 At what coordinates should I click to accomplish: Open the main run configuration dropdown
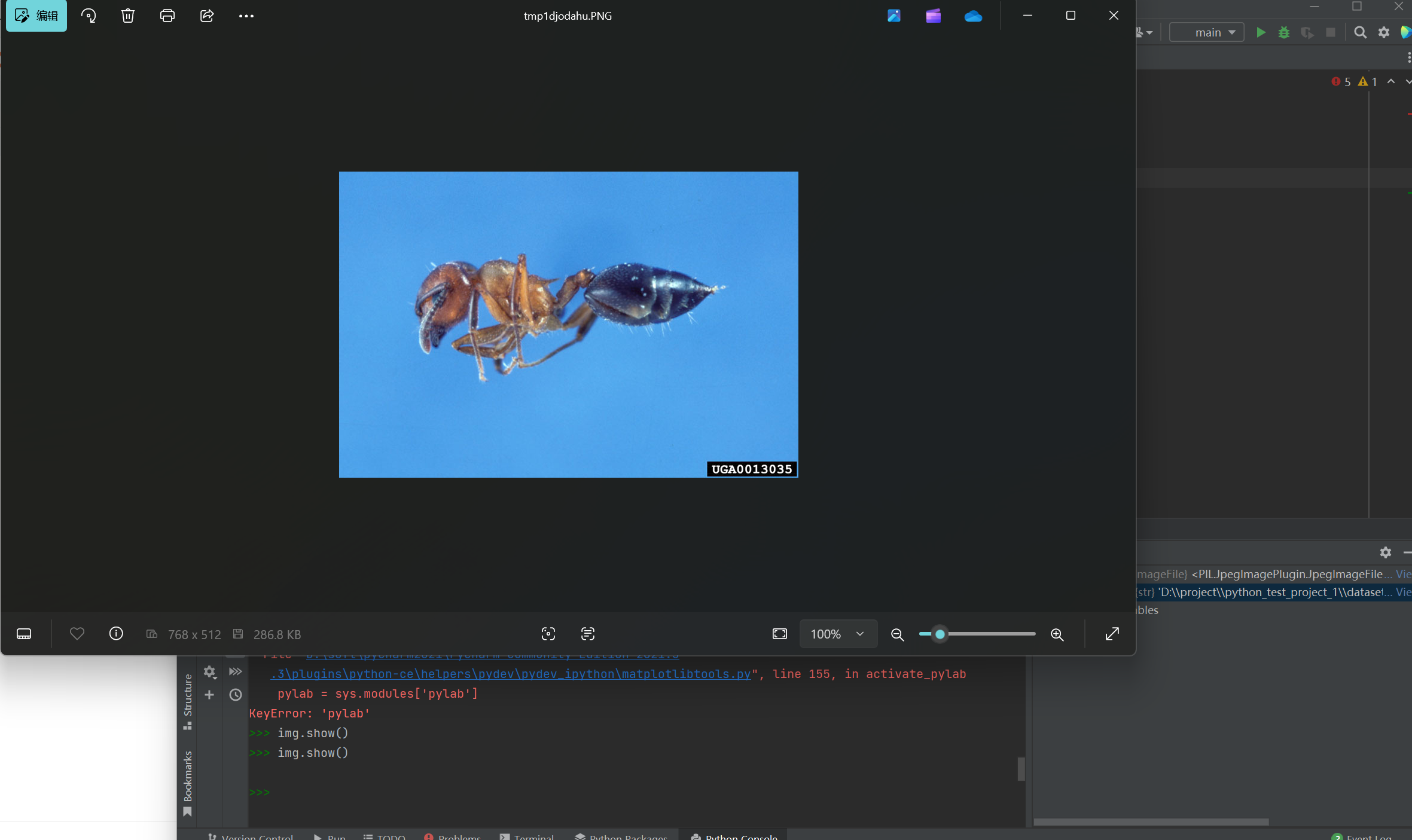(x=1207, y=32)
